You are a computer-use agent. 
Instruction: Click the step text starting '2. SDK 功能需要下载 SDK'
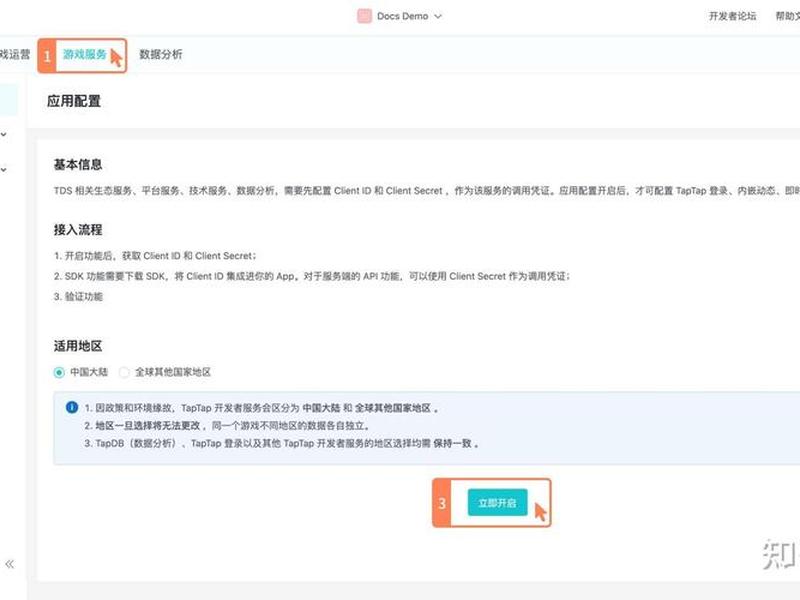pos(312,276)
